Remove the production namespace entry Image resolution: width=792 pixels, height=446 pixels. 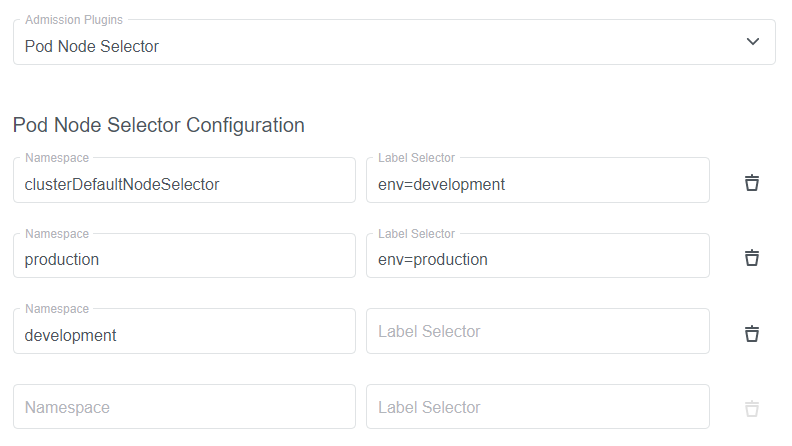click(752, 257)
